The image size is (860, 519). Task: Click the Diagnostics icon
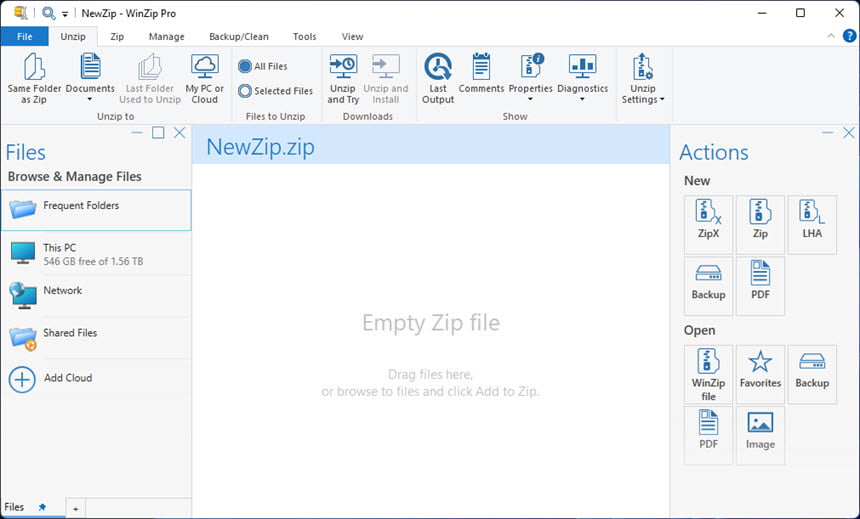click(582, 66)
